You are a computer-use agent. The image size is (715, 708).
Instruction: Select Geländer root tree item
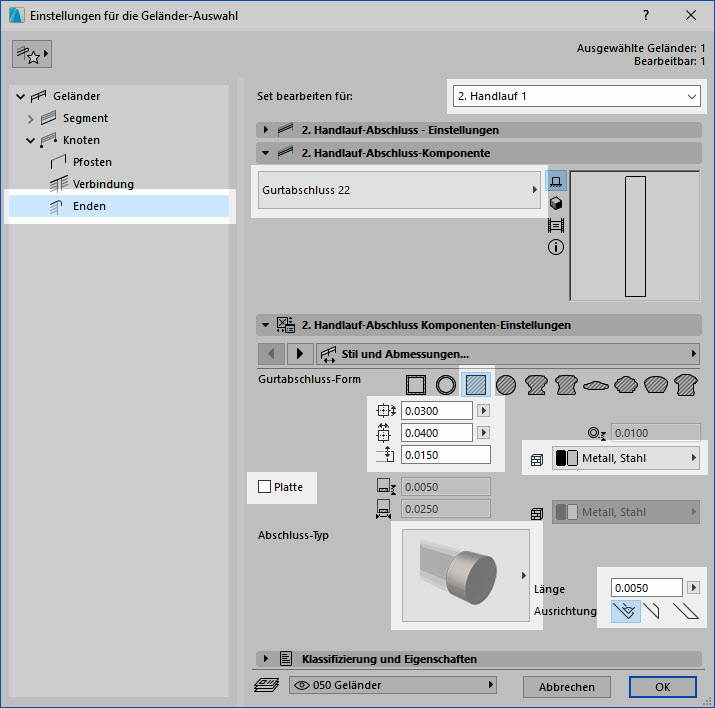[x=76, y=96]
